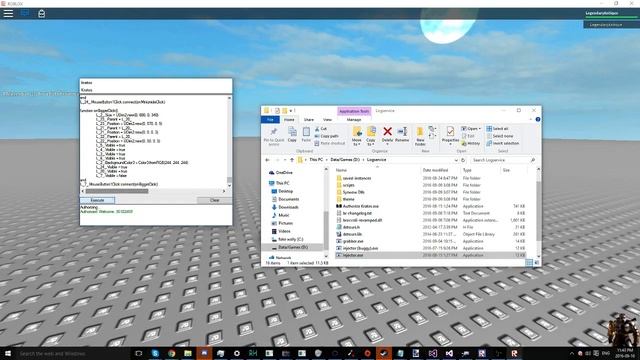Click Execute in the Kratos window
This screenshot has height=360, width=640.
click(97, 200)
